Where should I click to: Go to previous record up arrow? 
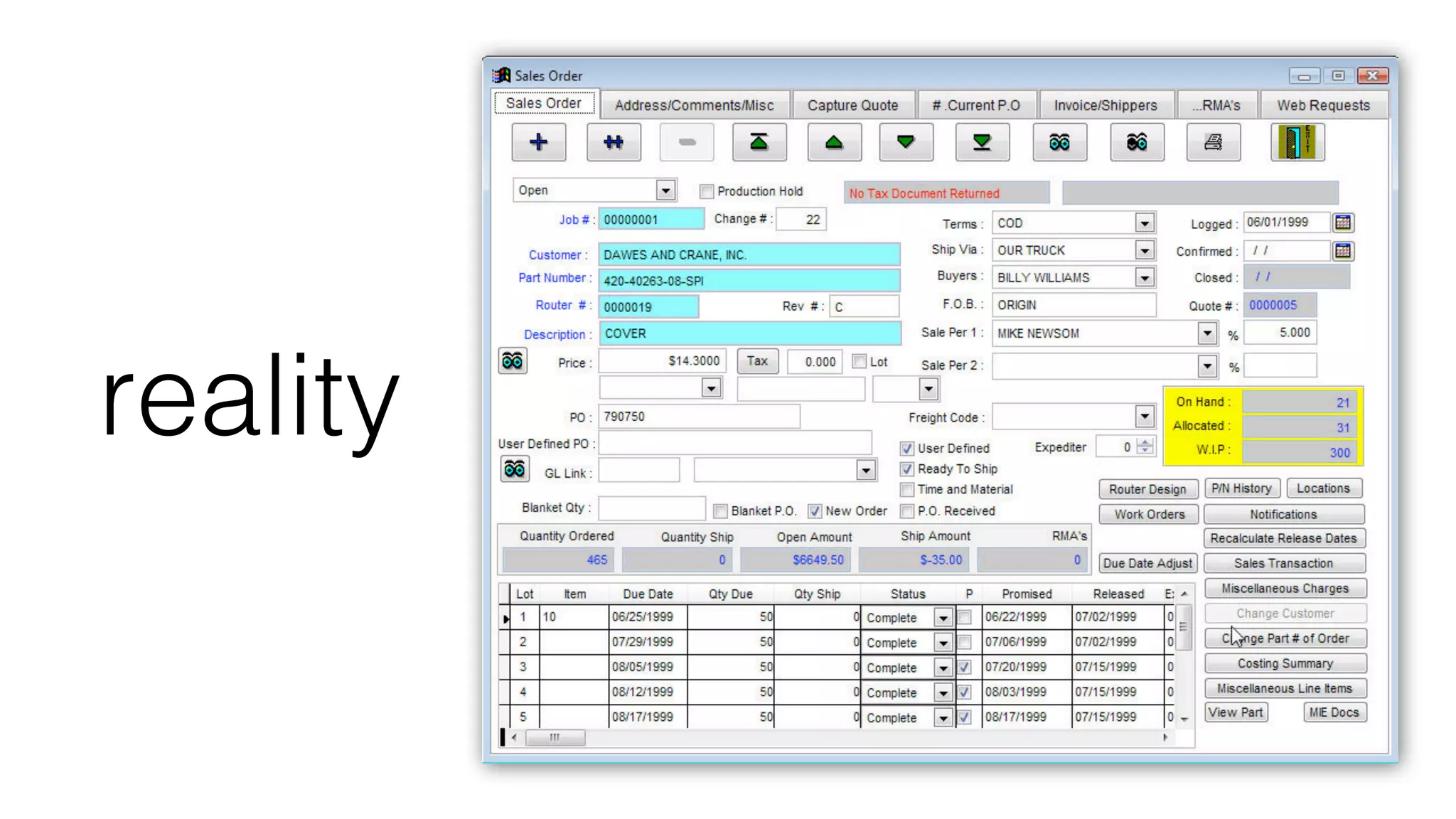tap(834, 142)
